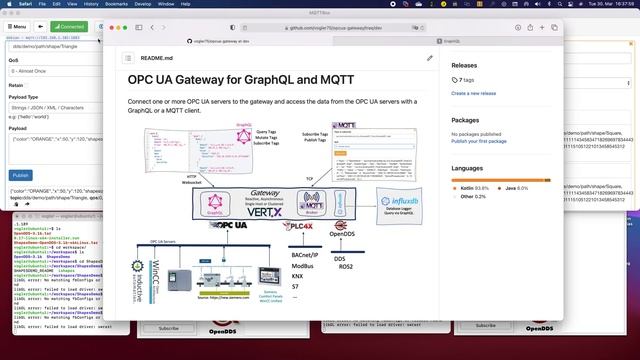
Task: Open the Safari share icon
Action: pos(530,27)
